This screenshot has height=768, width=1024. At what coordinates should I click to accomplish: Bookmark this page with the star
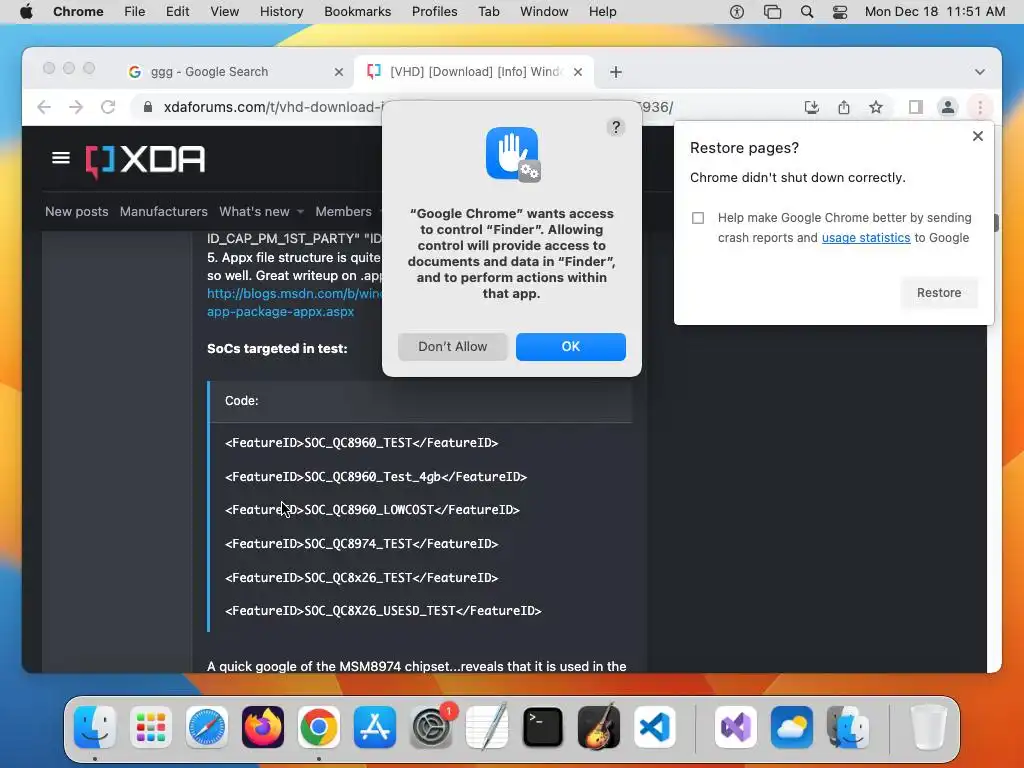[x=875, y=107]
